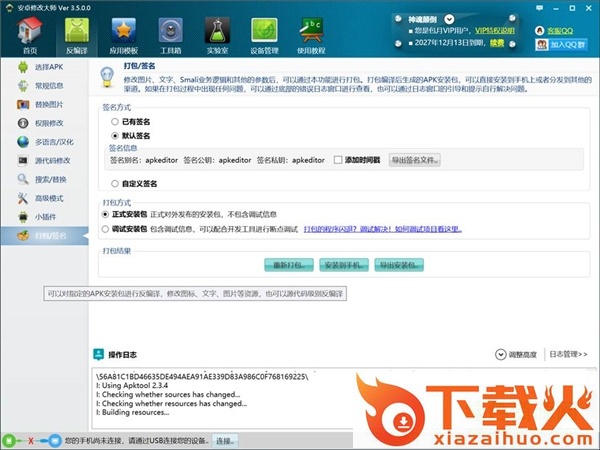The image size is (600, 450).
Task: Select 替换图片 in the sidebar
Action: click(48, 104)
